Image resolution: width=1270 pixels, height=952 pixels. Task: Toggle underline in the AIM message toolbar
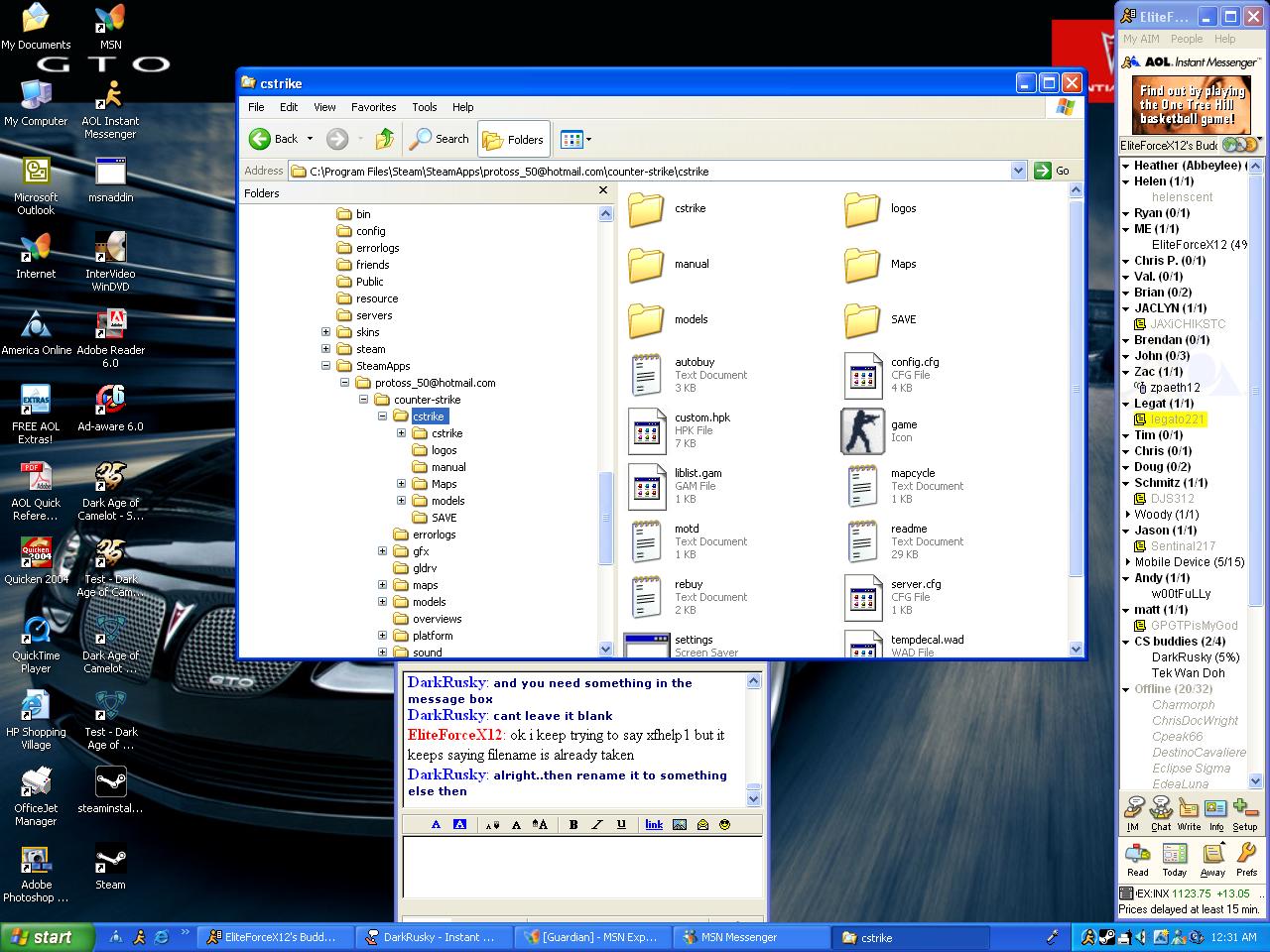coord(621,824)
